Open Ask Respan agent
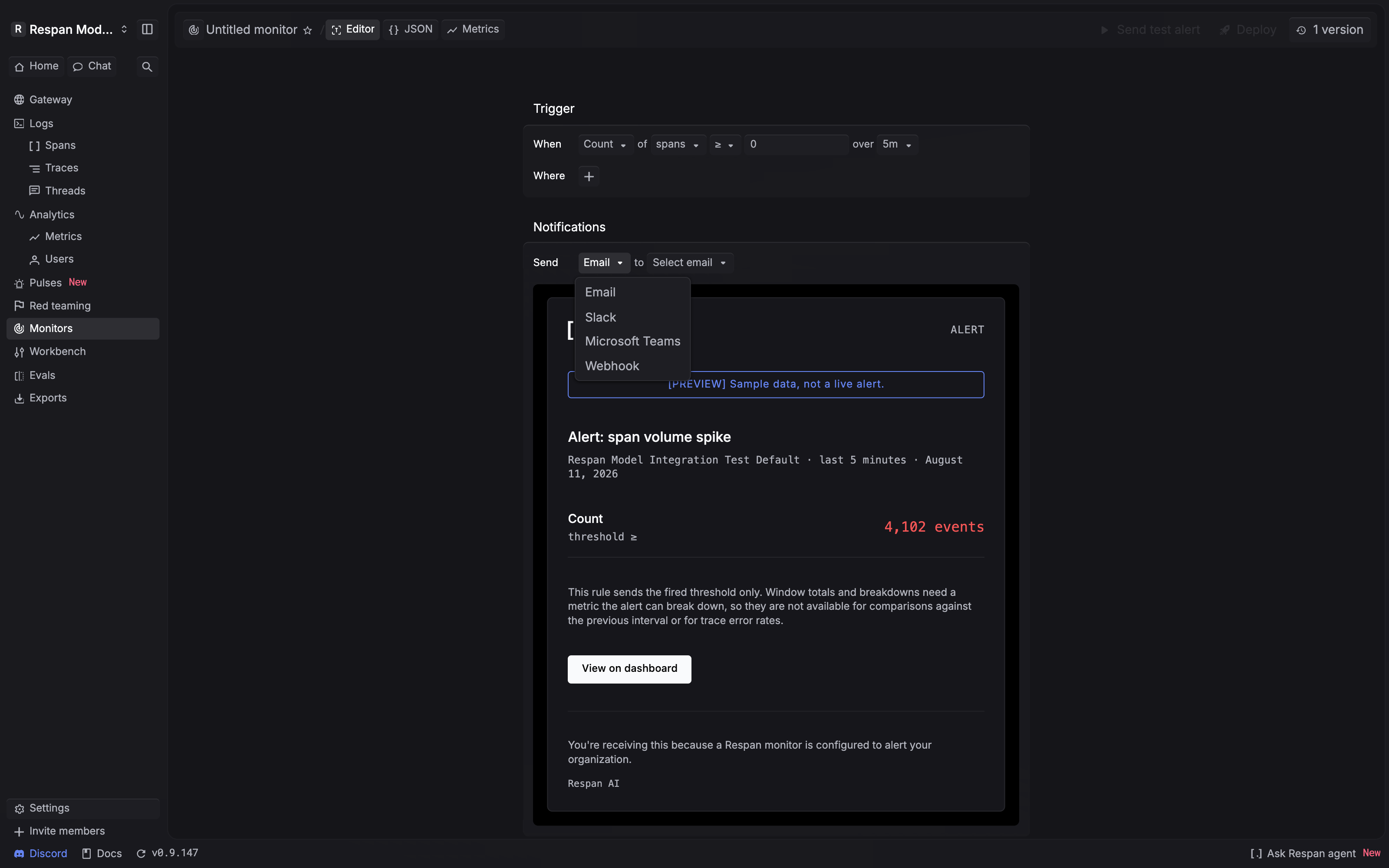The image size is (1389, 868). coord(1315,854)
